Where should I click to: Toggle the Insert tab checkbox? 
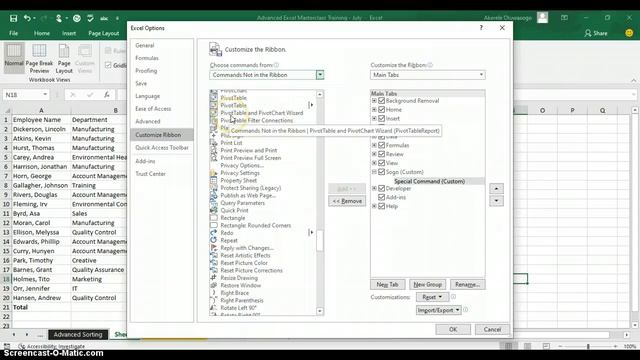(382, 118)
